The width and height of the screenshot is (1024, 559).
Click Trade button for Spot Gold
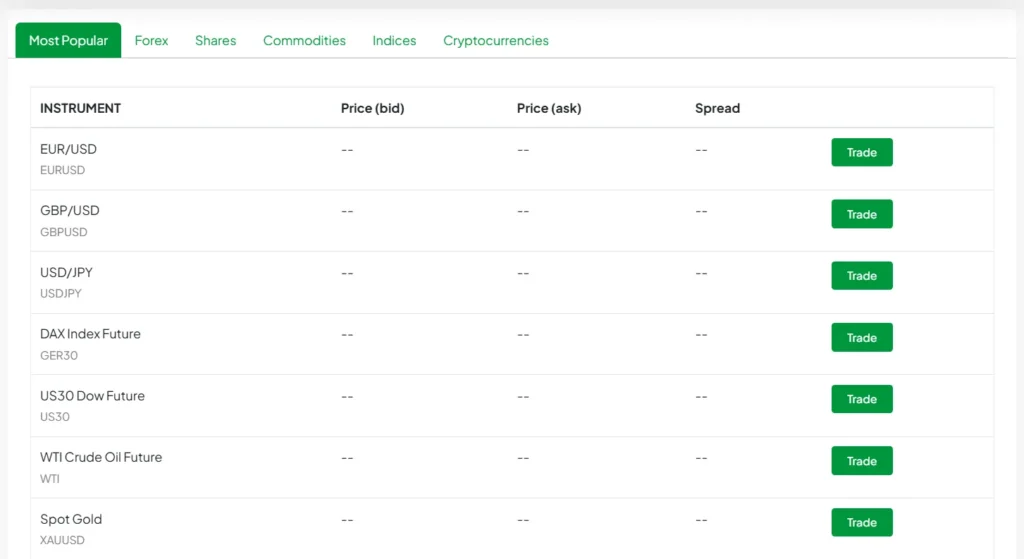coord(861,522)
